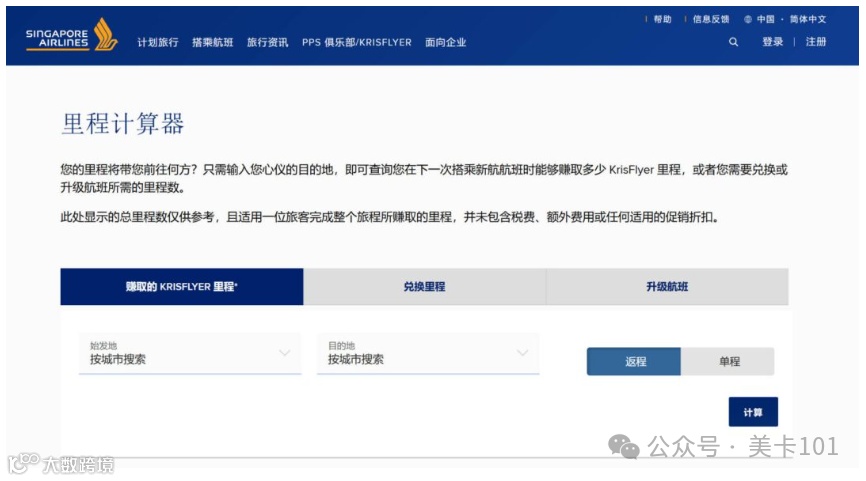Click the 里程计算器 heading
The width and height of the screenshot is (866, 481).
123,124
